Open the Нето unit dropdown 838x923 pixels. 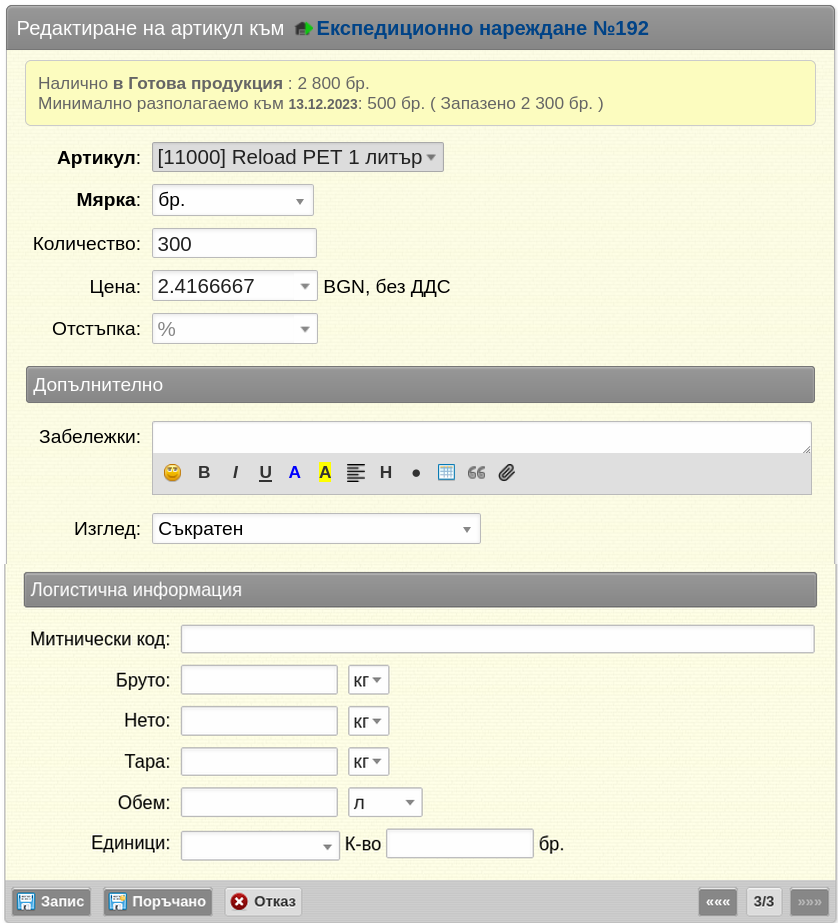click(368, 721)
